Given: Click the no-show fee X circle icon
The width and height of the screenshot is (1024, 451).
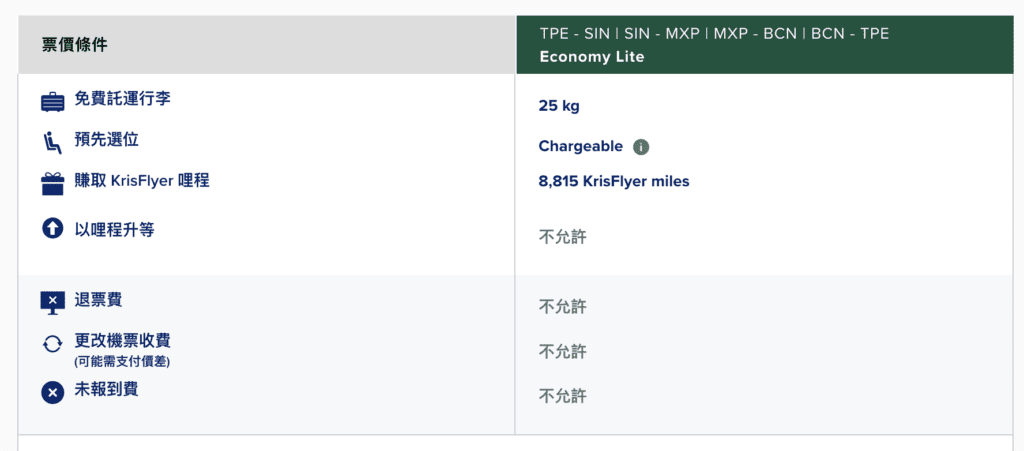Looking at the screenshot, I should click(52, 393).
